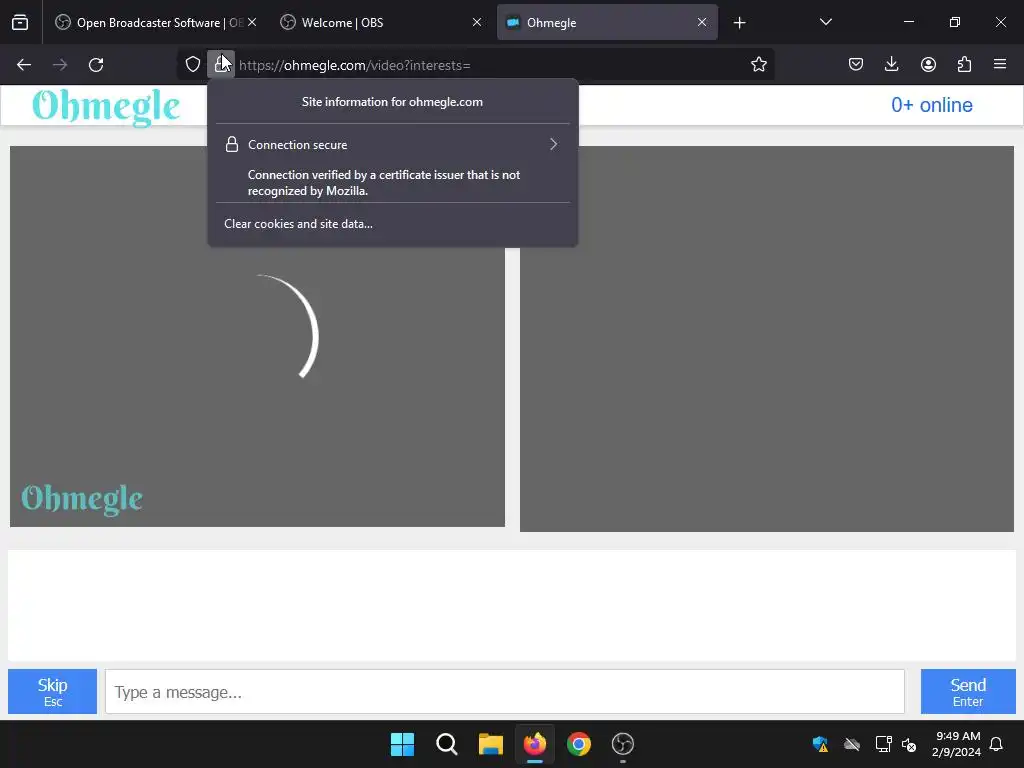Screen dimensions: 1024x768
Task: Bookmark this page with star icon
Action: (x=758, y=65)
